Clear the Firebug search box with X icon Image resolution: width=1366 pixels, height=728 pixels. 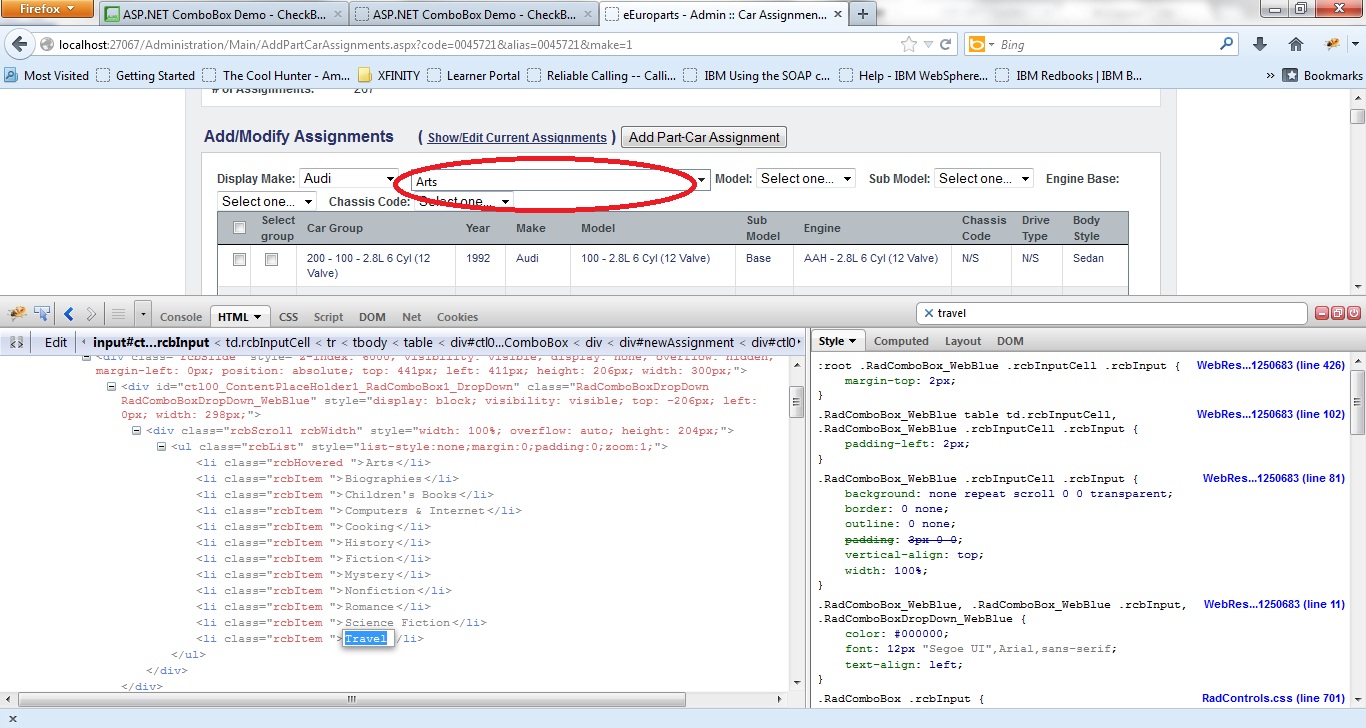[928, 313]
